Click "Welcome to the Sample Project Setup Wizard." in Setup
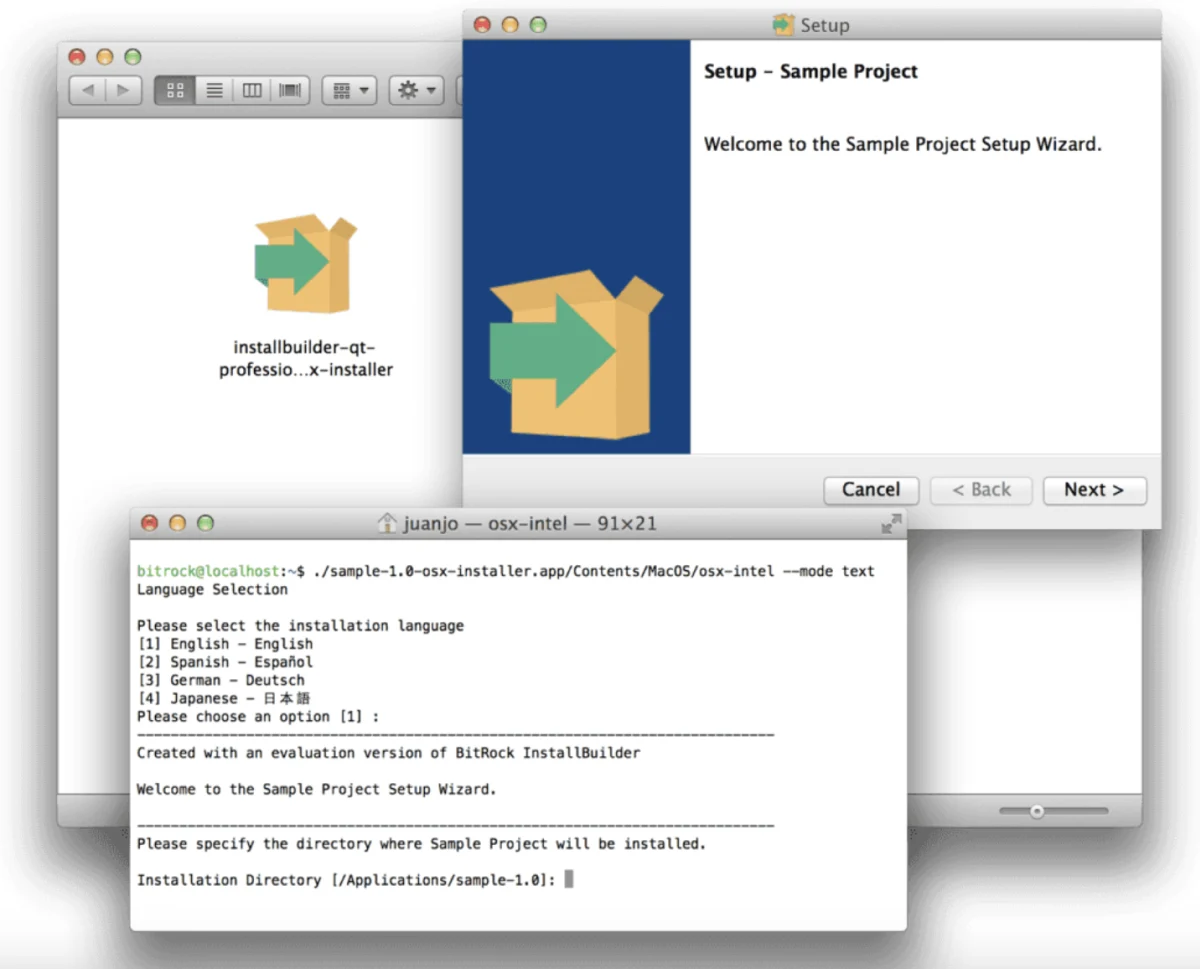 tap(902, 144)
